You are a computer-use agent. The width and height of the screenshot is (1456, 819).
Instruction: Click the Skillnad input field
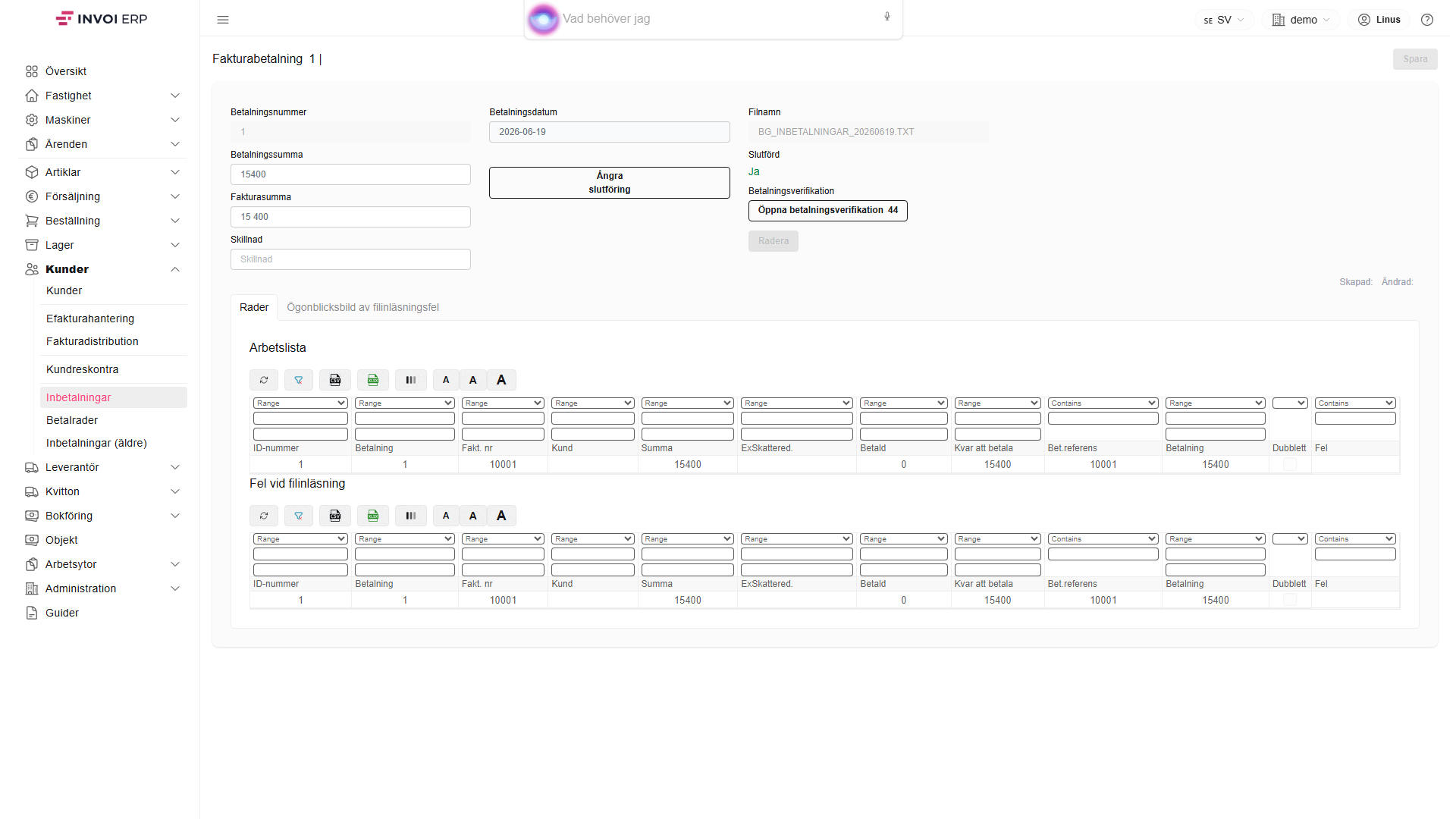coord(350,259)
